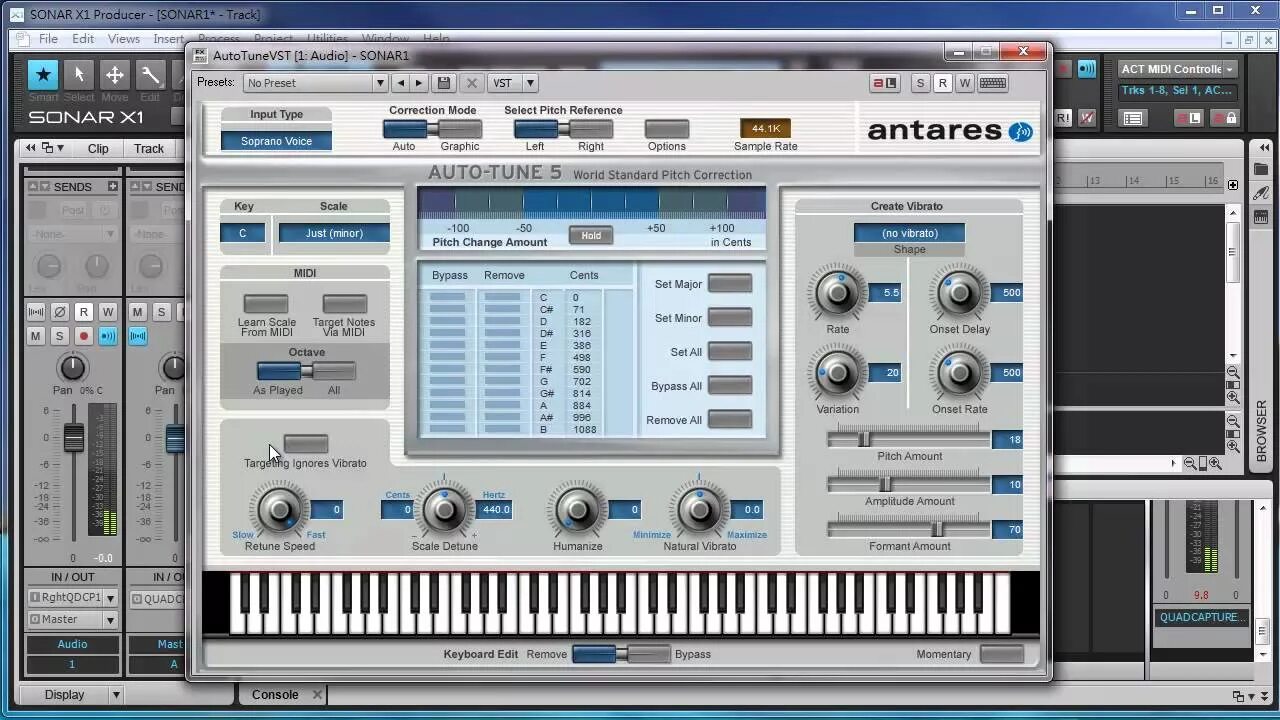Toggle input echo on first track strip

pyautogui.click(x=107, y=336)
